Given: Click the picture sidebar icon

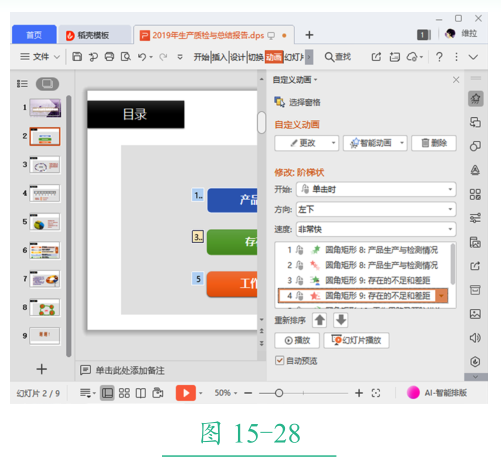Looking at the screenshot, I should click(475, 314).
